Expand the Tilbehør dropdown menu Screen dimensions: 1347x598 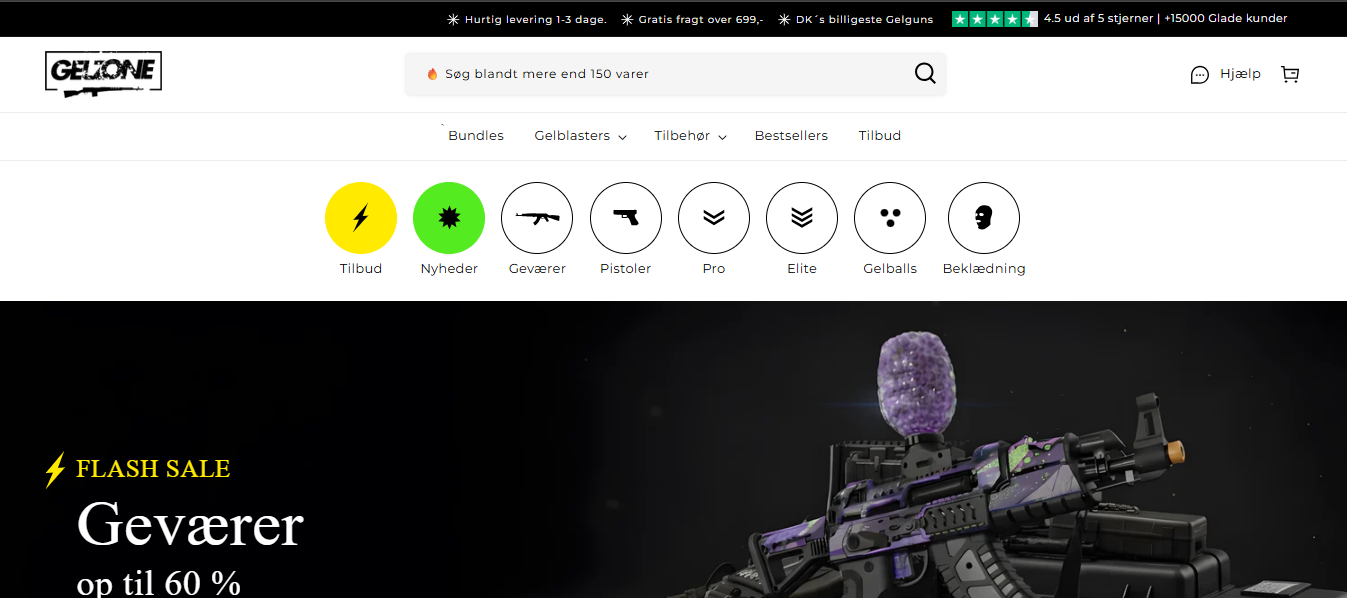click(690, 136)
